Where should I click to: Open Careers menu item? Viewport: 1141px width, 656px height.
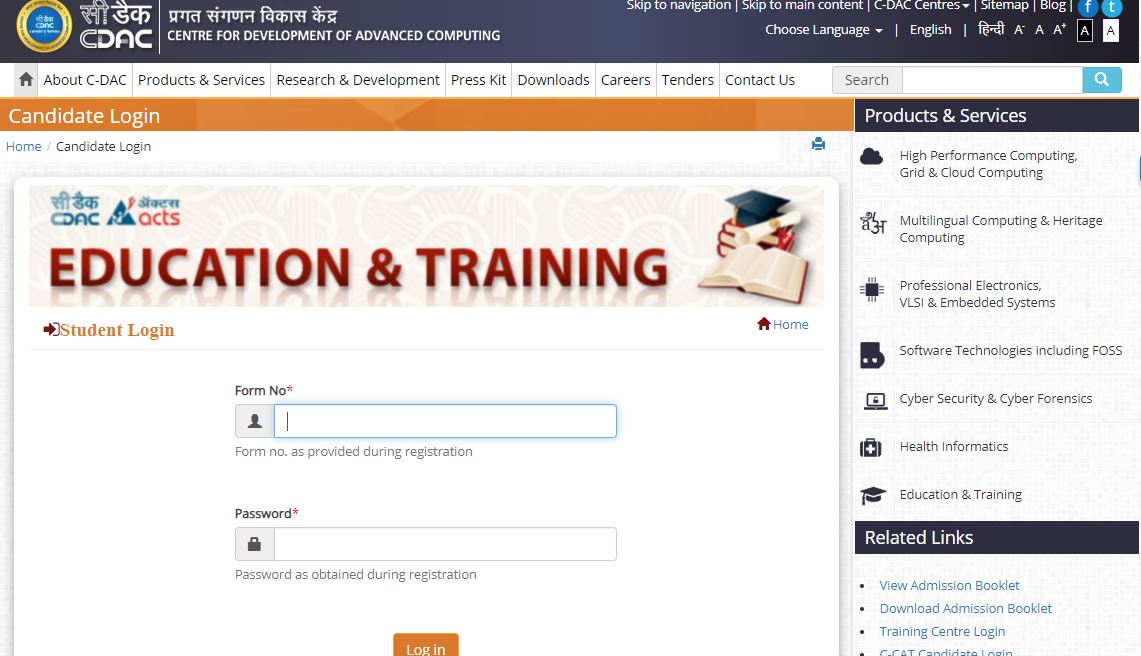(x=626, y=80)
